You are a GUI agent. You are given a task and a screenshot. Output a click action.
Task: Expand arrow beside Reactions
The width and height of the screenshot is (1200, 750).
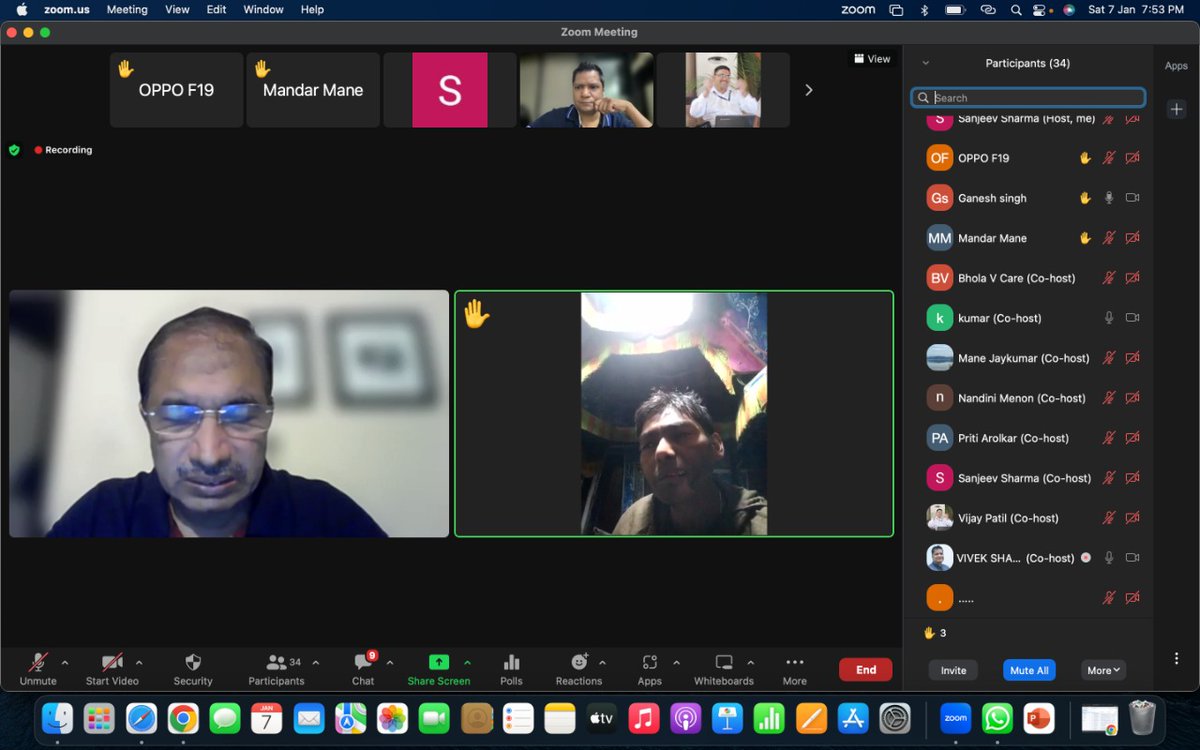point(602,662)
